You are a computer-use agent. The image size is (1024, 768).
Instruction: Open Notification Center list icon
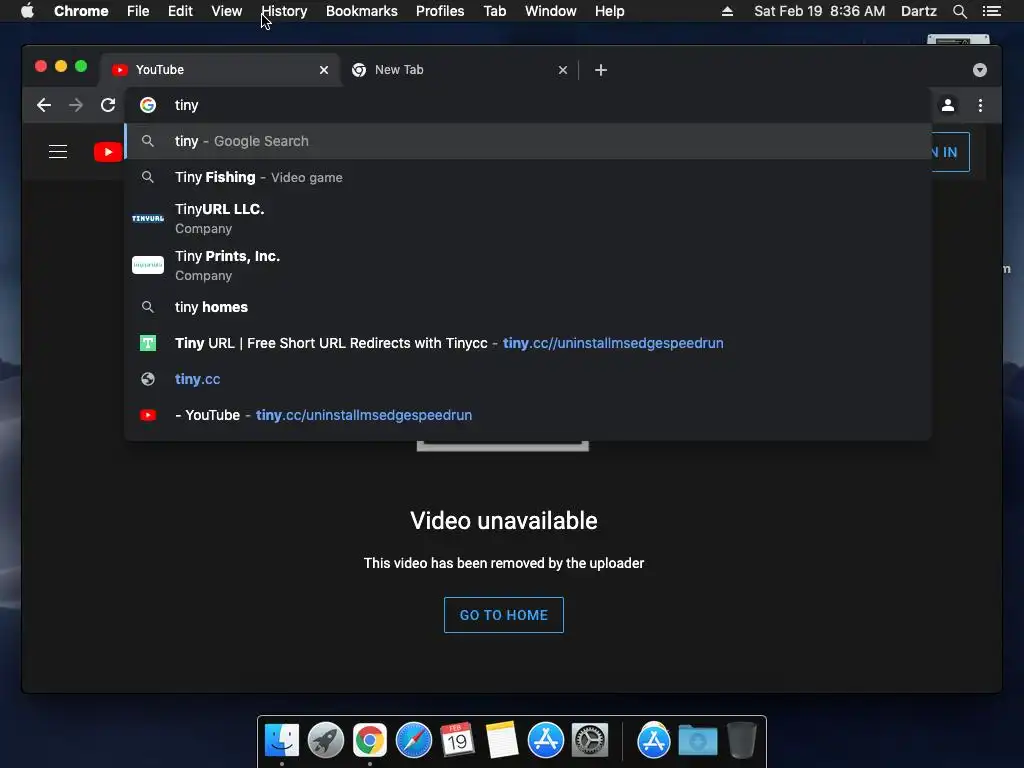(992, 11)
